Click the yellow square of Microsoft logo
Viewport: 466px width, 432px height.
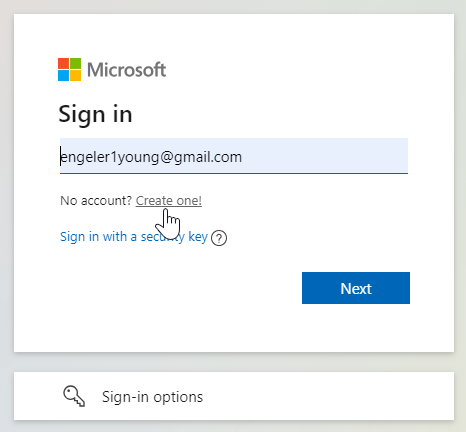click(x=75, y=75)
